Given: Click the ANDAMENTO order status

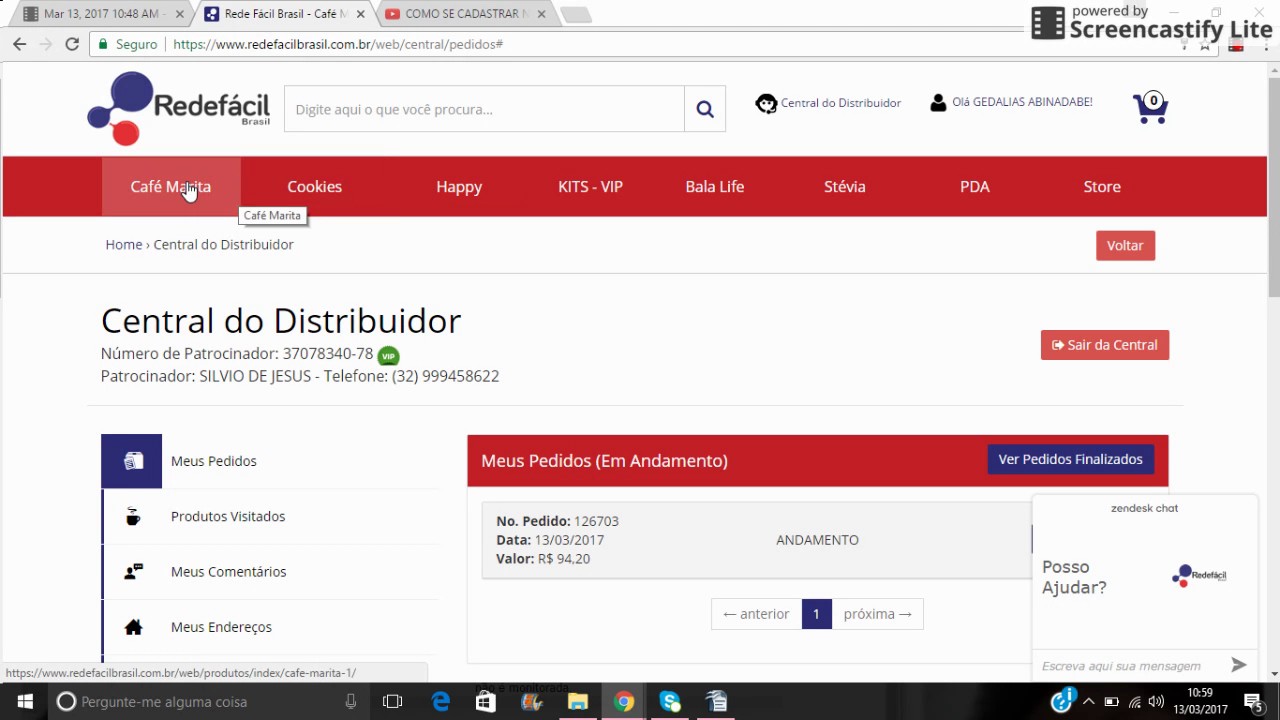Looking at the screenshot, I should [817, 540].
